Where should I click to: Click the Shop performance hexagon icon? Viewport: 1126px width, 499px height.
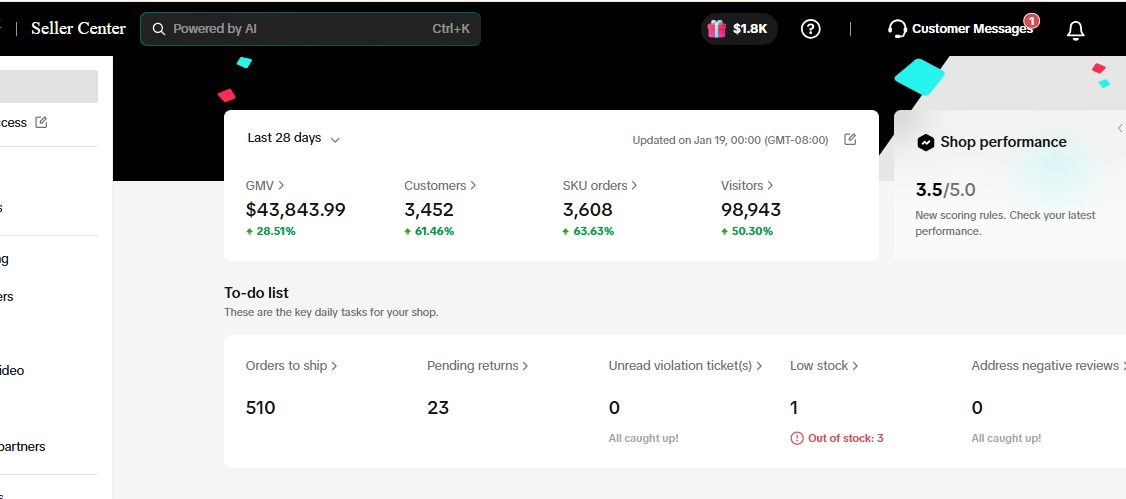[926, 142]
